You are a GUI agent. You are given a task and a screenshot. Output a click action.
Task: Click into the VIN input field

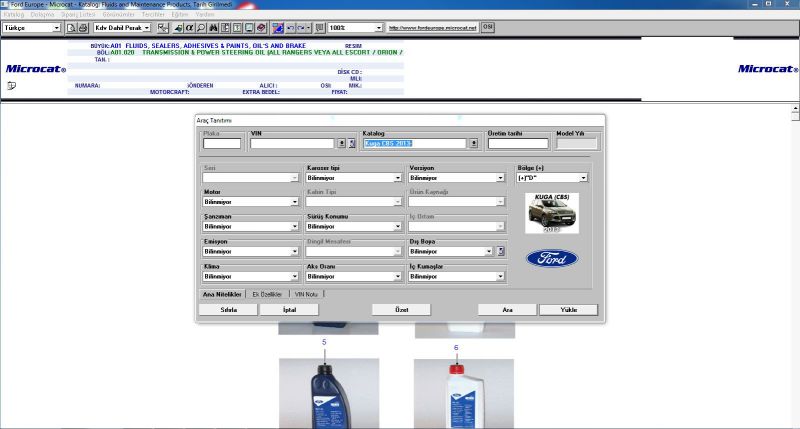point(292,143)
